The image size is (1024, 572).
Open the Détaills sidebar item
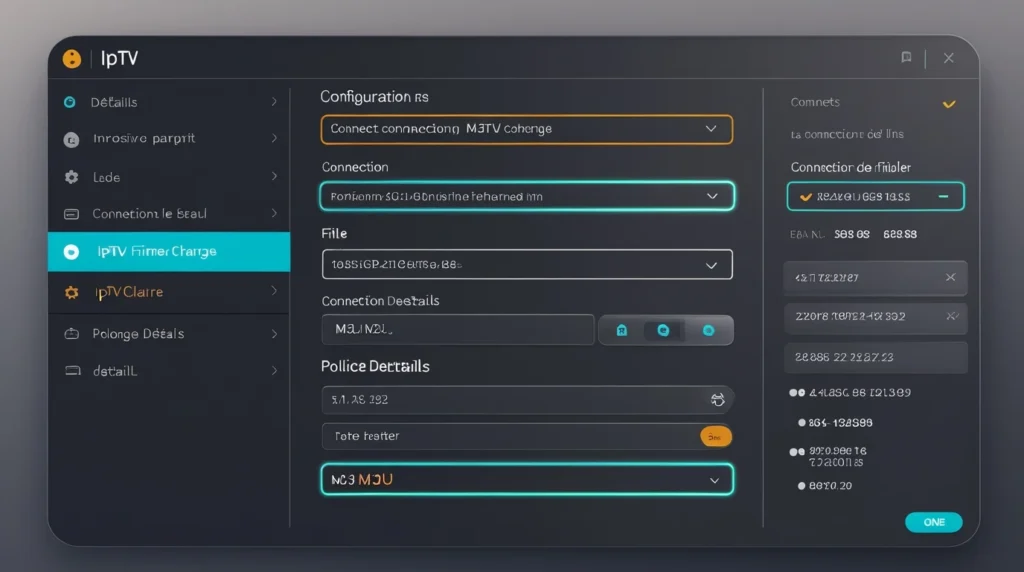169,102
